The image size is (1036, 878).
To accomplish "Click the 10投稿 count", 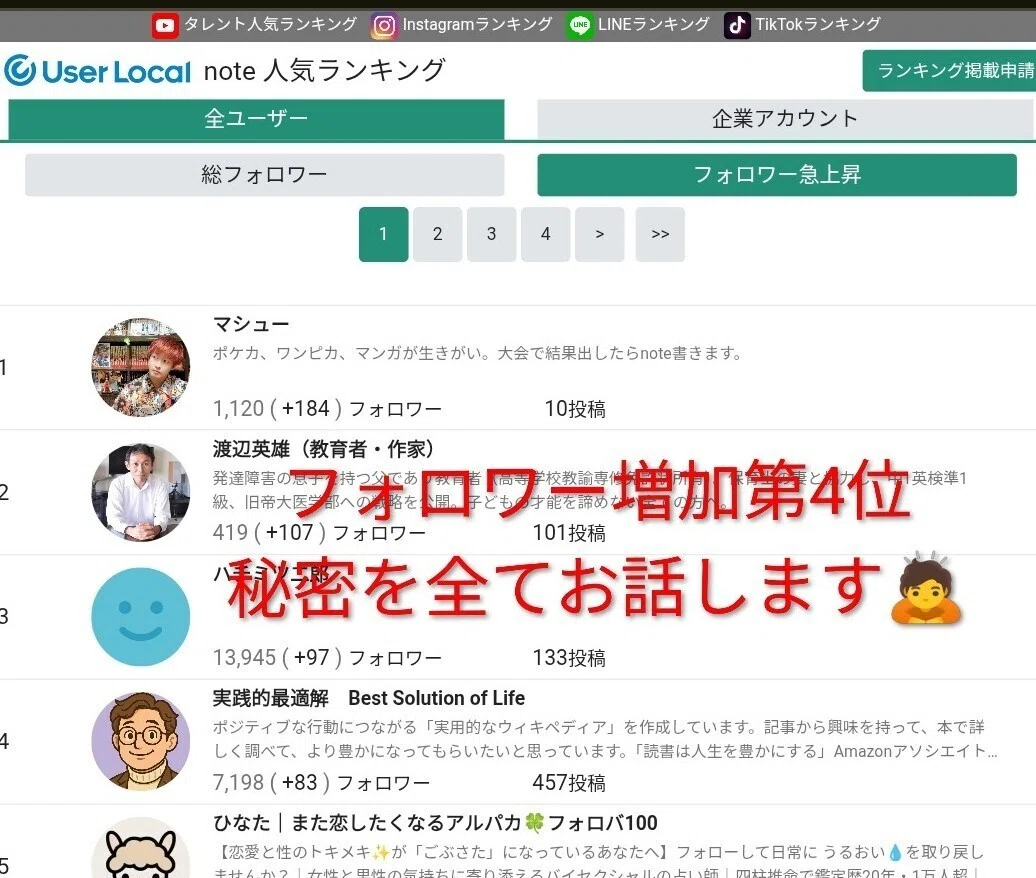I will [575, 409].
